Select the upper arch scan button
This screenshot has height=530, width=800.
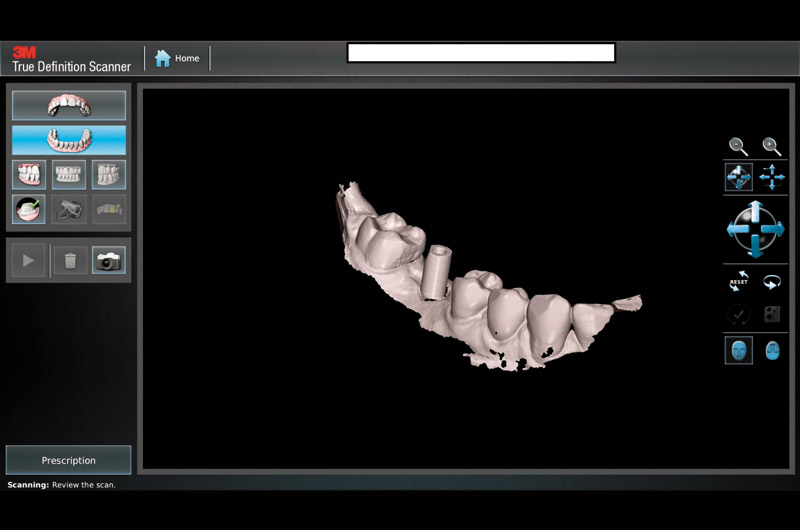[69, 106]
